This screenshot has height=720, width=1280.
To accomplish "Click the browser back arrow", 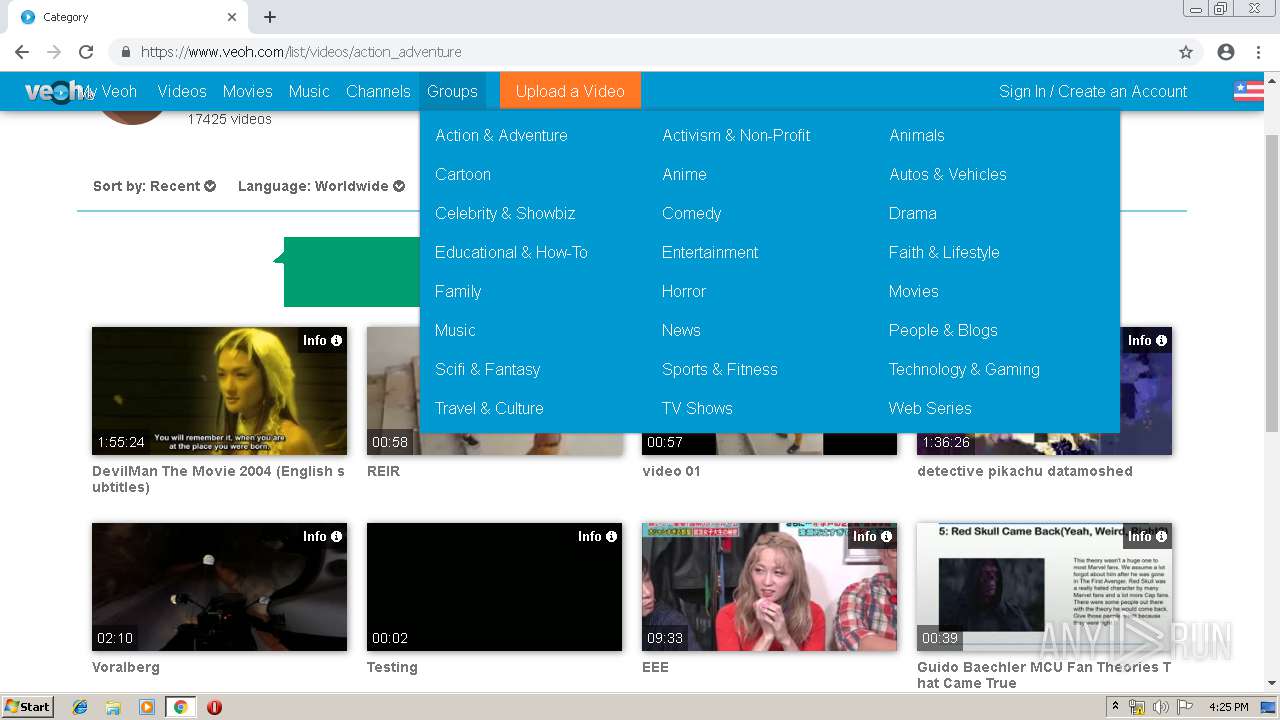I will [22, 52].
